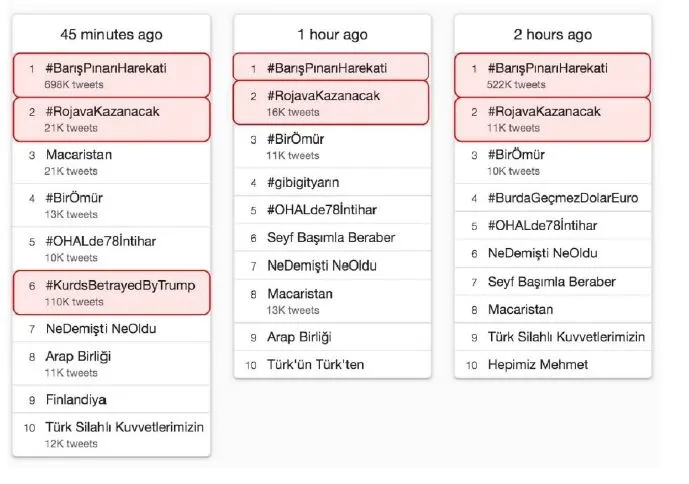Select Hepimiz Mehmet trend

tap(553, 364)
